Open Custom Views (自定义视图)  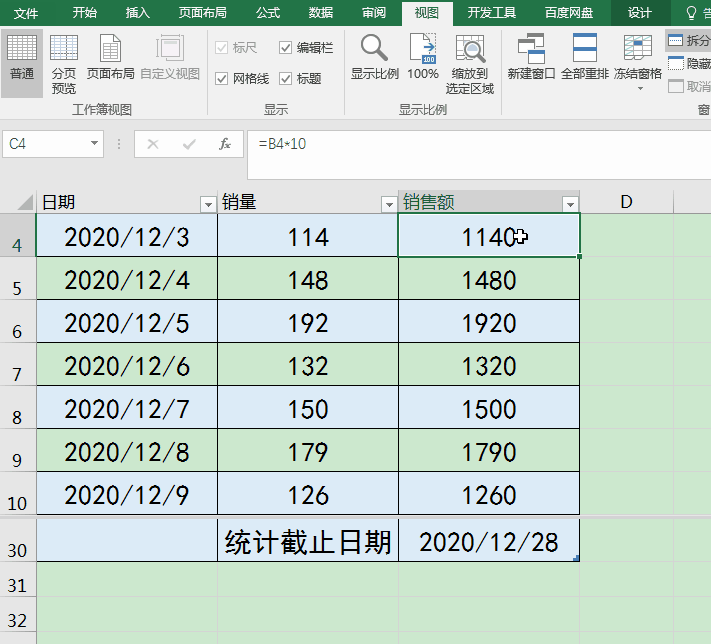tap(170, 58)
